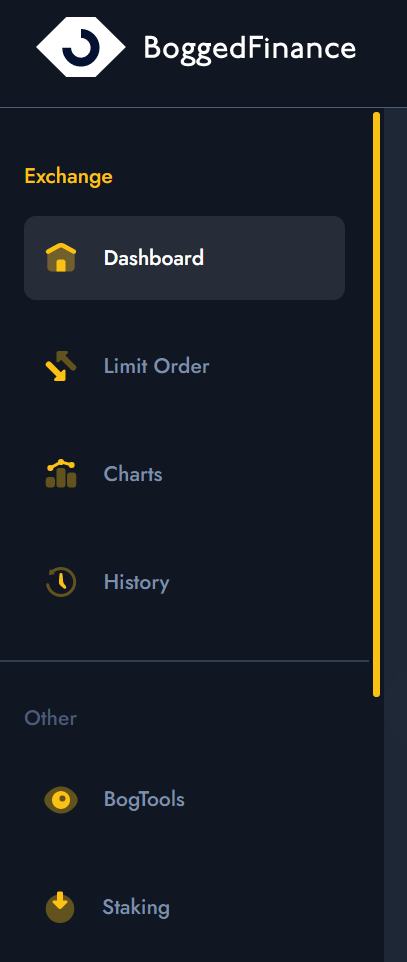Click the scrollbar track below the yellow thumb
This screenshot has height=962, width=407.
[x=377, y=828]
